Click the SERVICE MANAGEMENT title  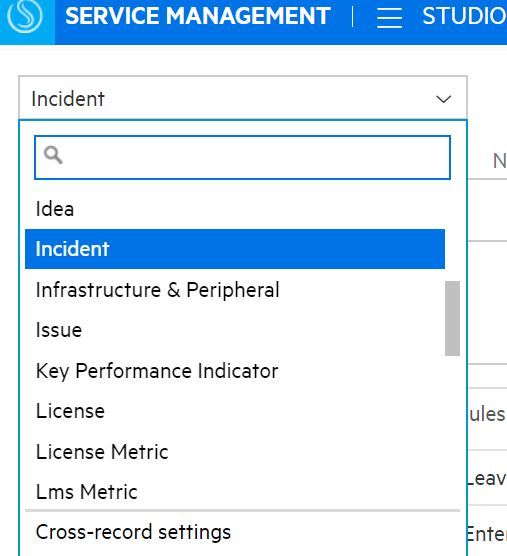[198, 16]
